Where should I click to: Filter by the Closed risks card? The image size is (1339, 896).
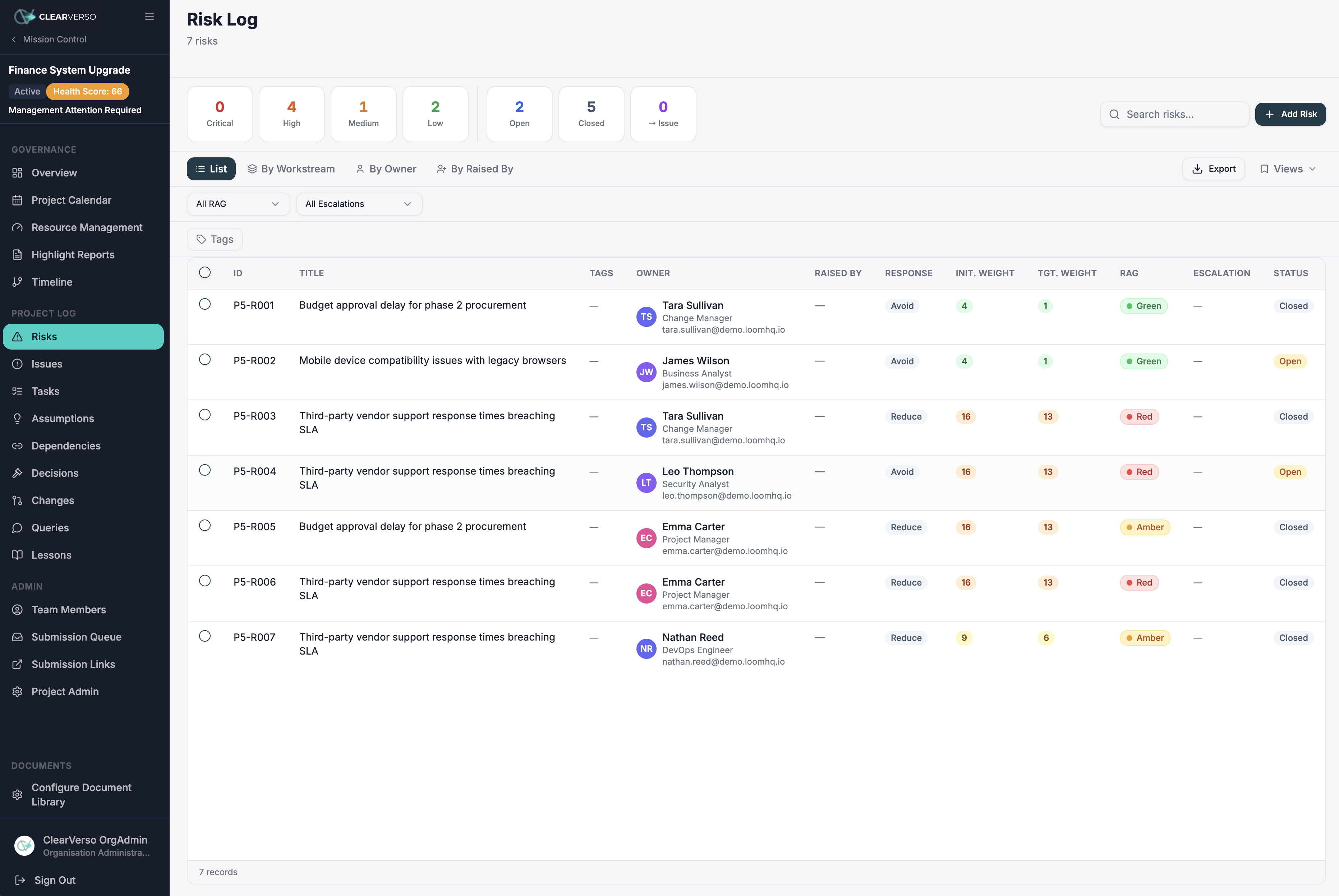tap(591, 114)
